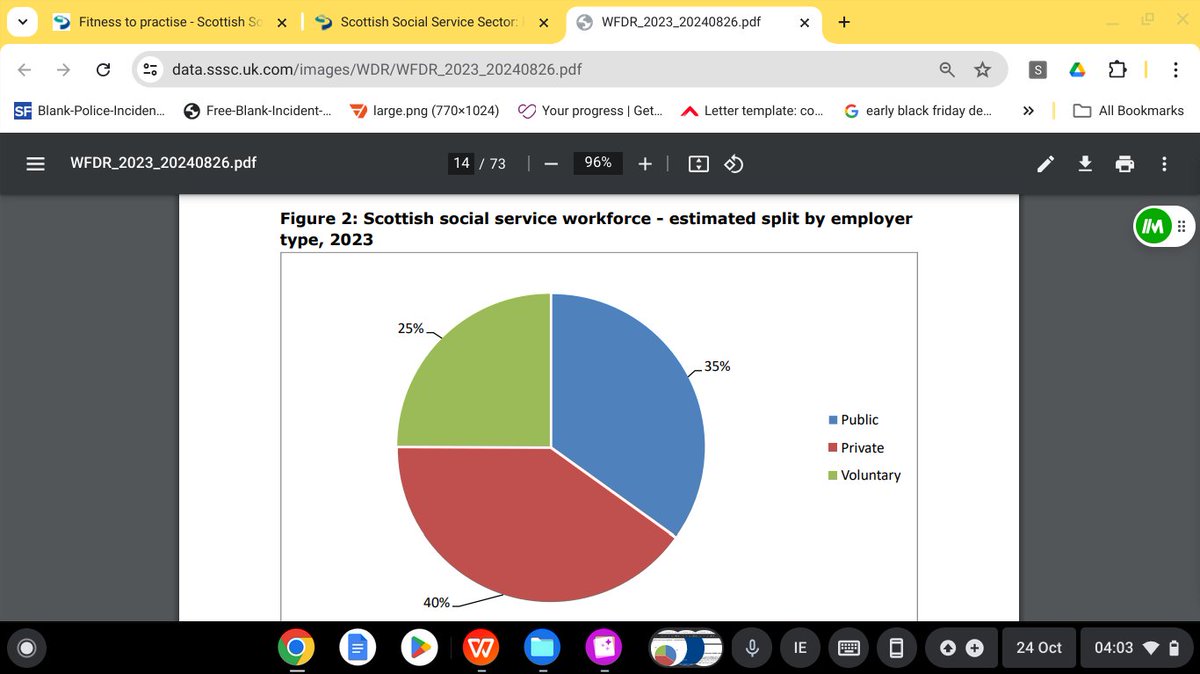Toggle dictation microphone in shelf
The width and height of the screenshot is (1200, 674).
pyautogui.click(x=752, y=648)
